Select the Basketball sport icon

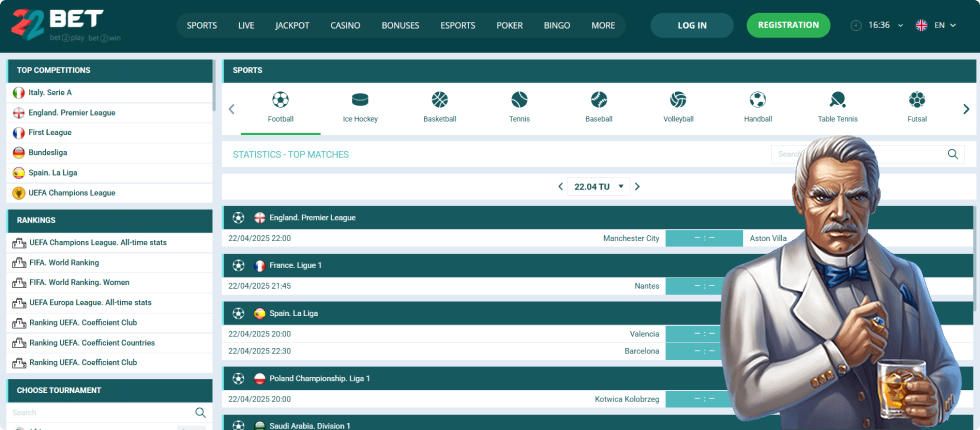pyautogui.click(x=440, y=100)
